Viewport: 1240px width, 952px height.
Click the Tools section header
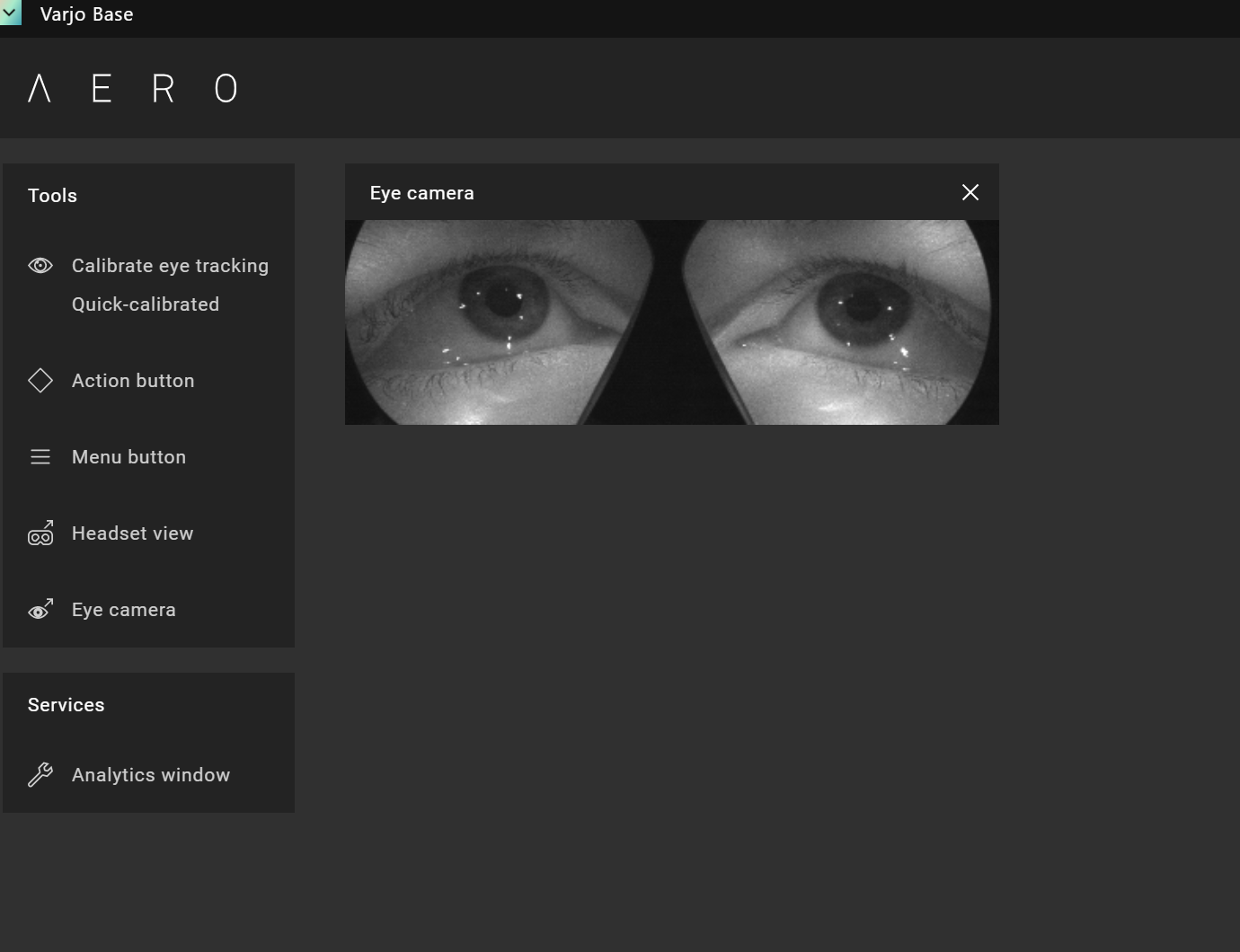(52, 196)
